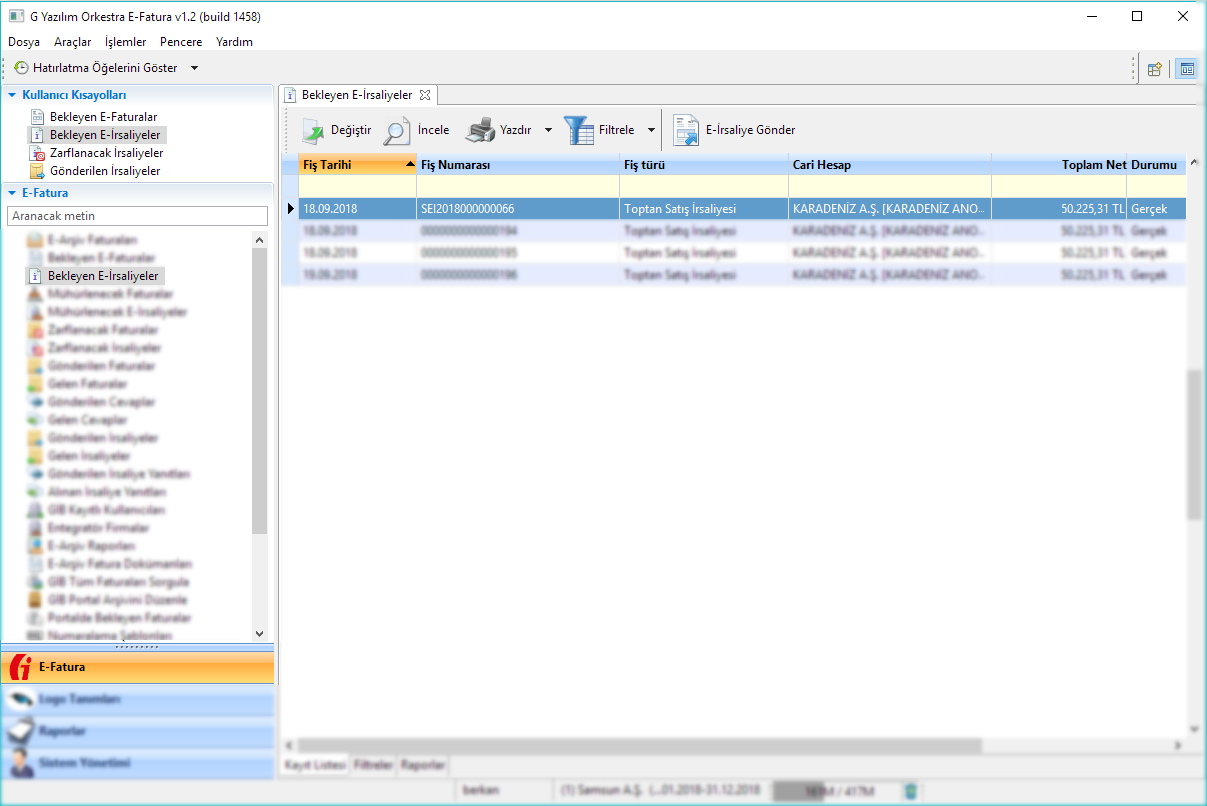Open the Yazdır dropdown arrow
Image resolution: width=1207 pixels, height=806 pixels.
click(x=548, y=131)
